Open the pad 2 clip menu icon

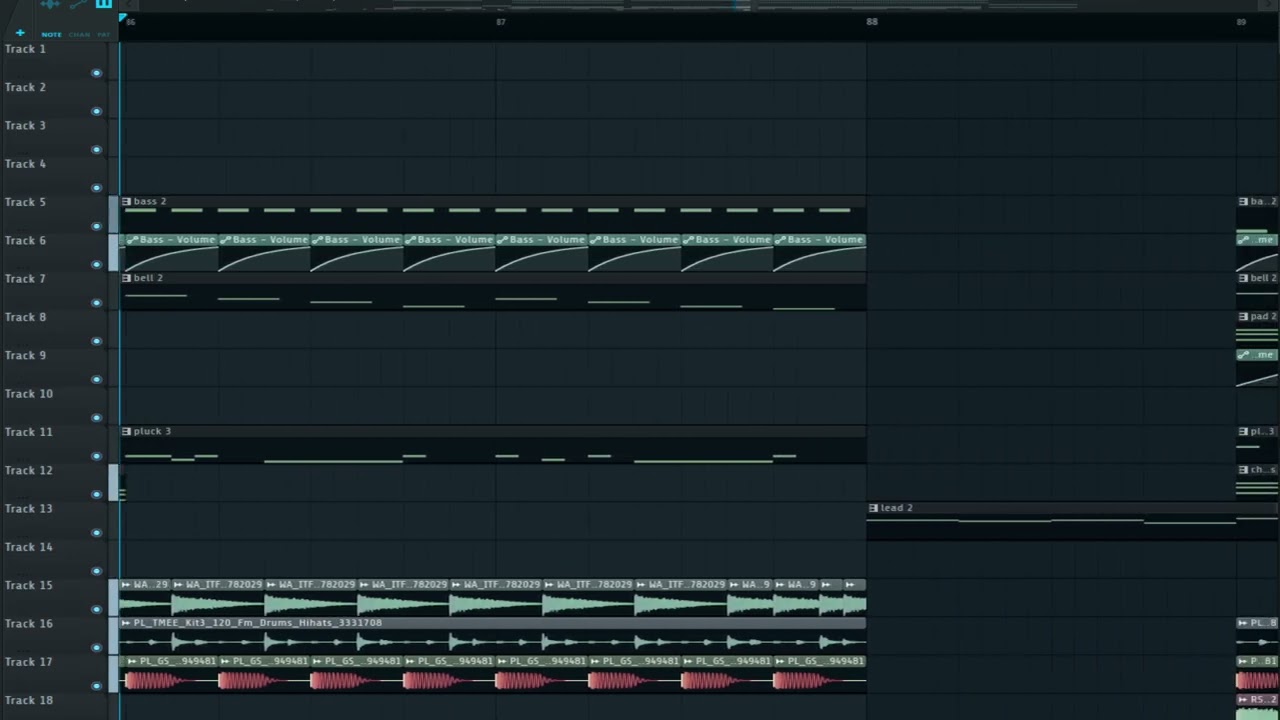[1243, 316]
